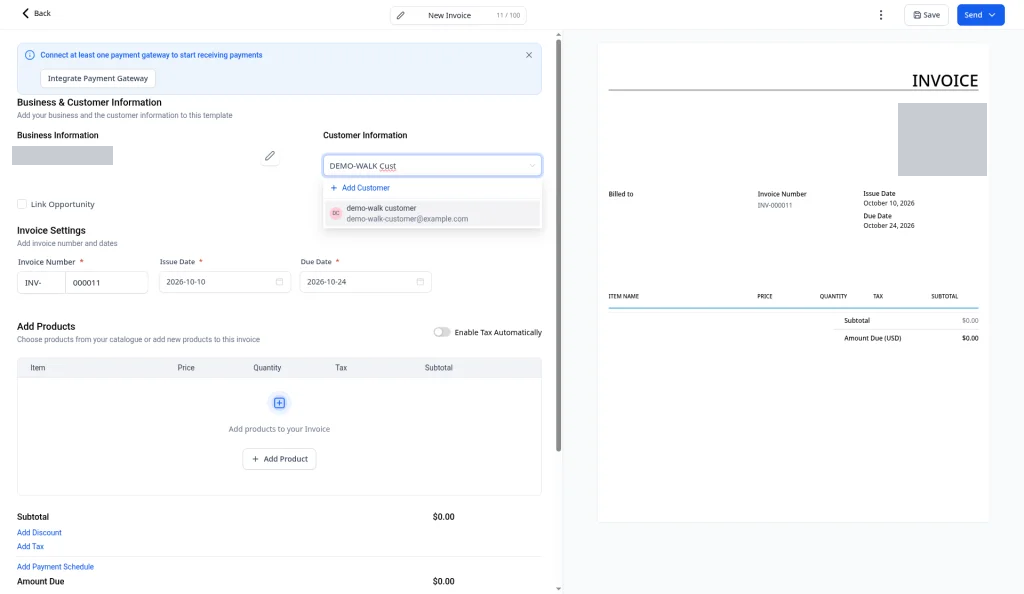Check the Link Opportunity checkbox

tap(22, 204)
